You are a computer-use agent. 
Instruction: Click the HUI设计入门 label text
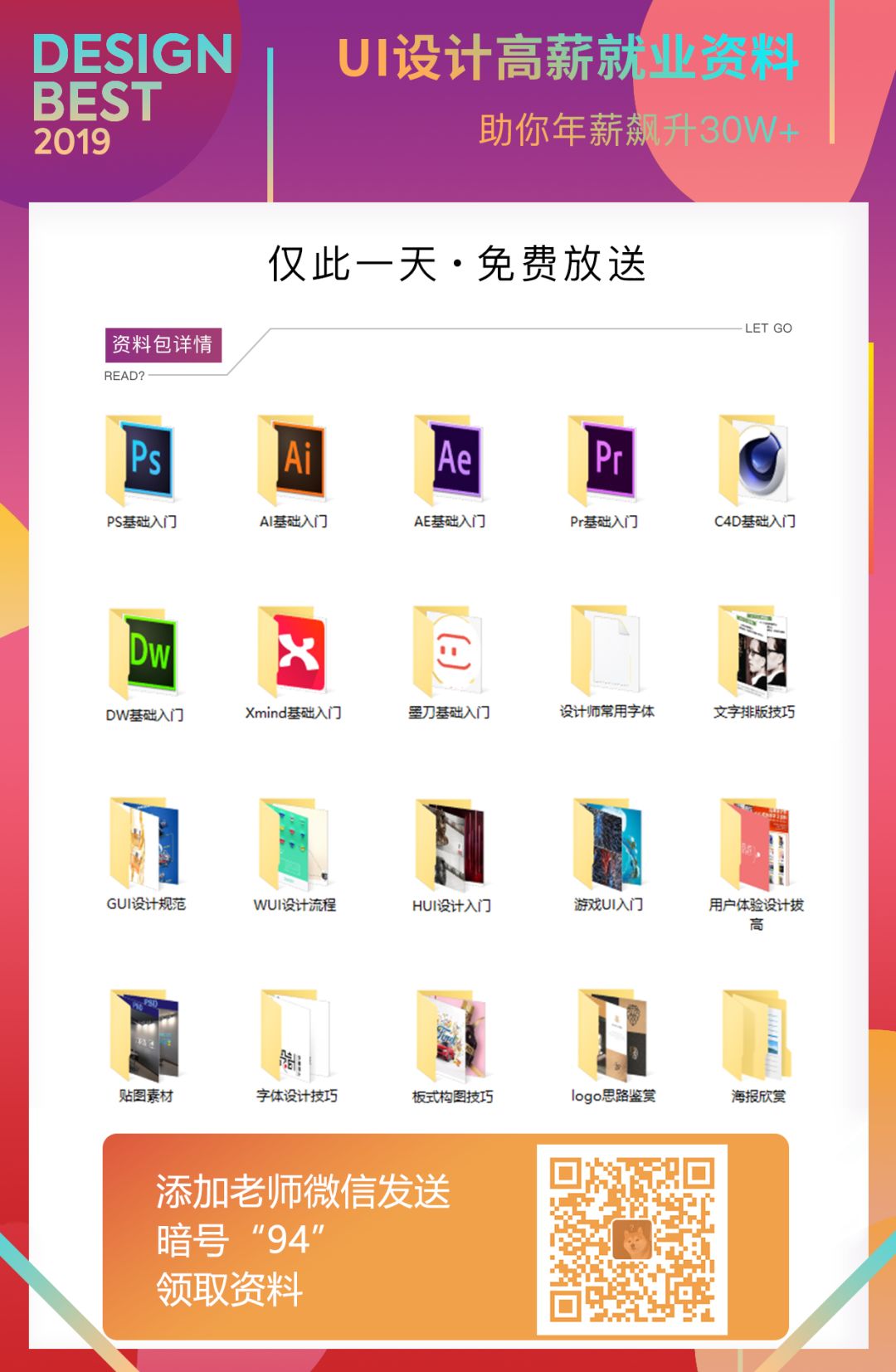click(451, 906)
